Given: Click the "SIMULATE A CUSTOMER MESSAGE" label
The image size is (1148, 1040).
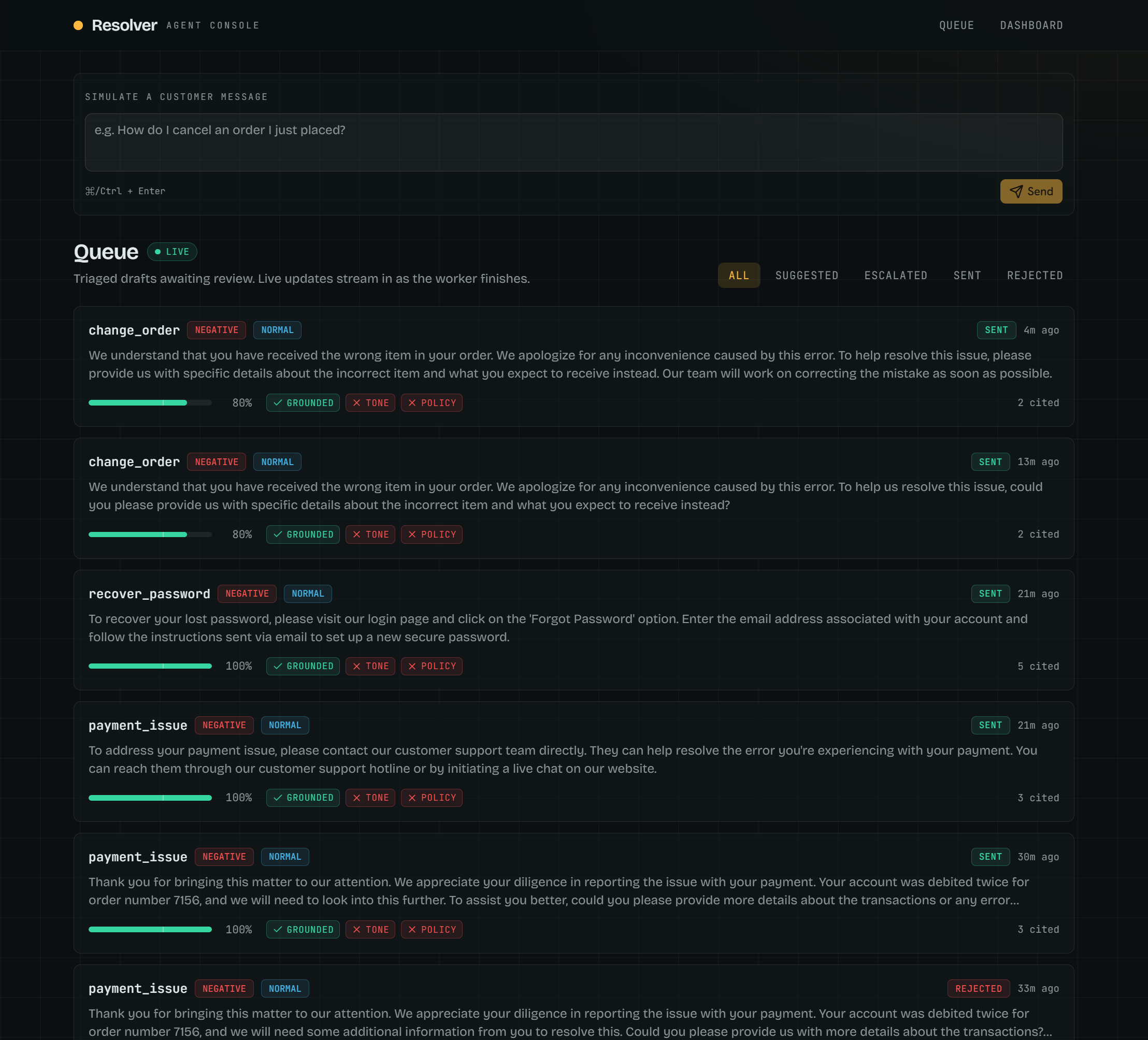Looking at the screenshot, I should 177,97.
